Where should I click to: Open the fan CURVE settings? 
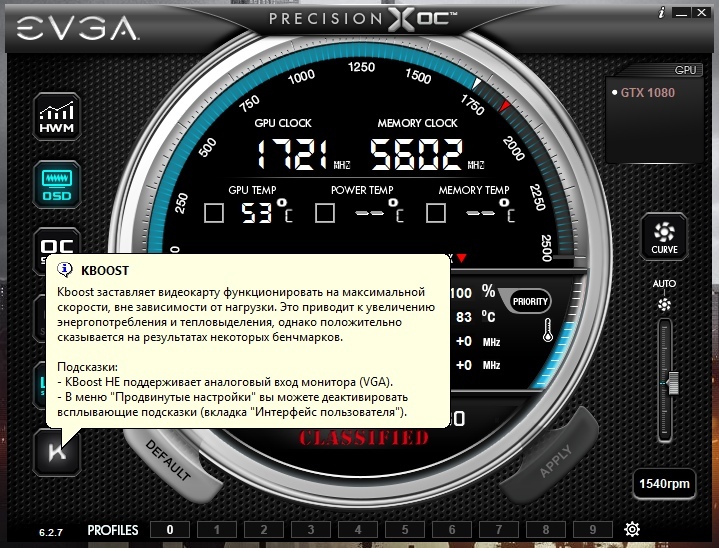click(x=664, y=237)
